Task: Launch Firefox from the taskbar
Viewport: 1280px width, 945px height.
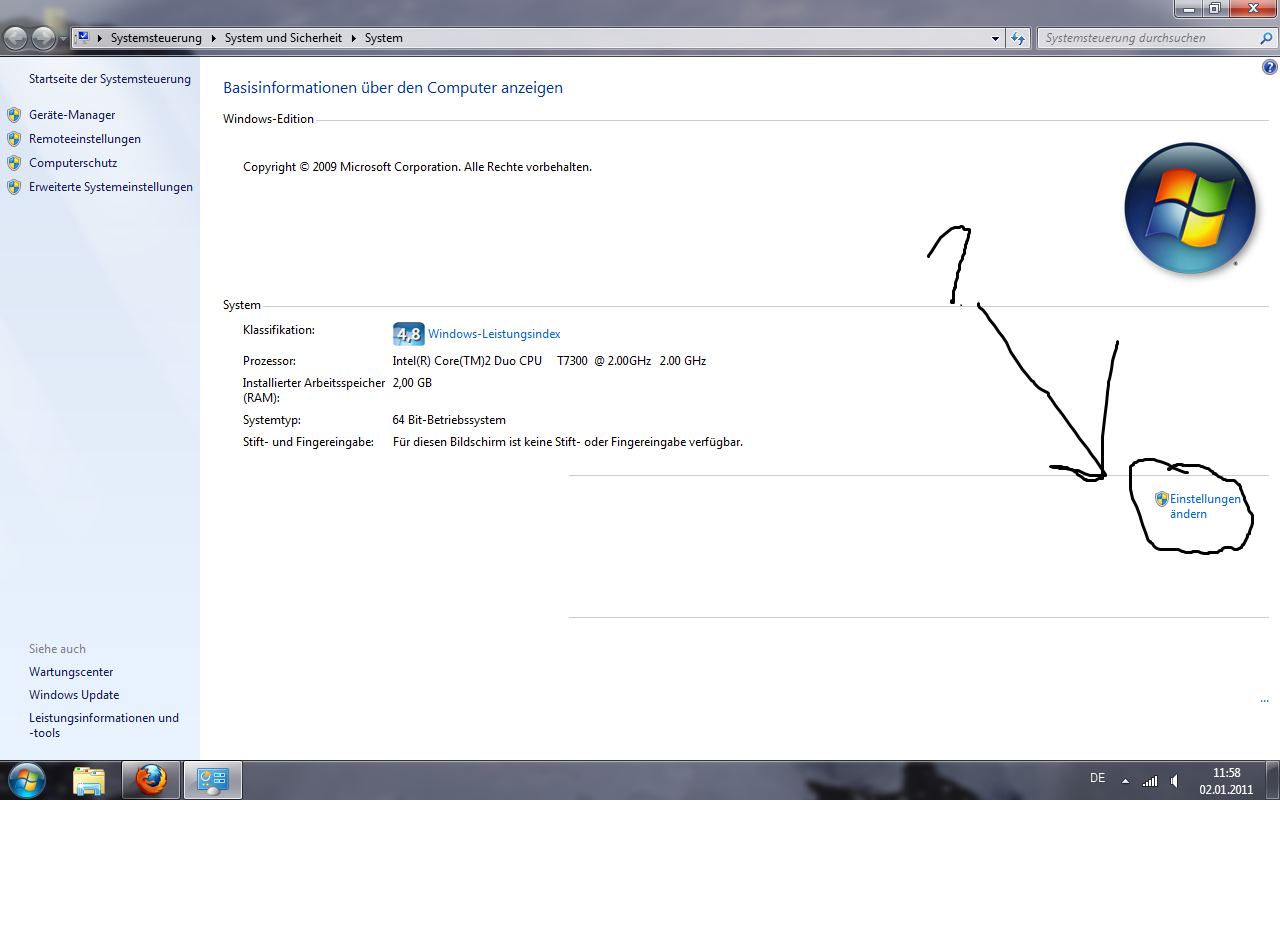Action: pyautogui.click(x=151, y=780)
